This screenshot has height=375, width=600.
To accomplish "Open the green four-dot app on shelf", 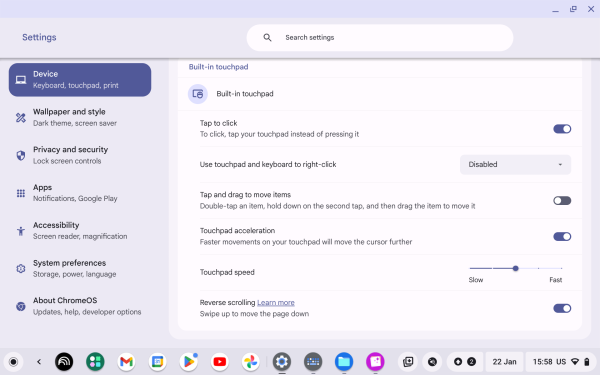I will [95, 362].
